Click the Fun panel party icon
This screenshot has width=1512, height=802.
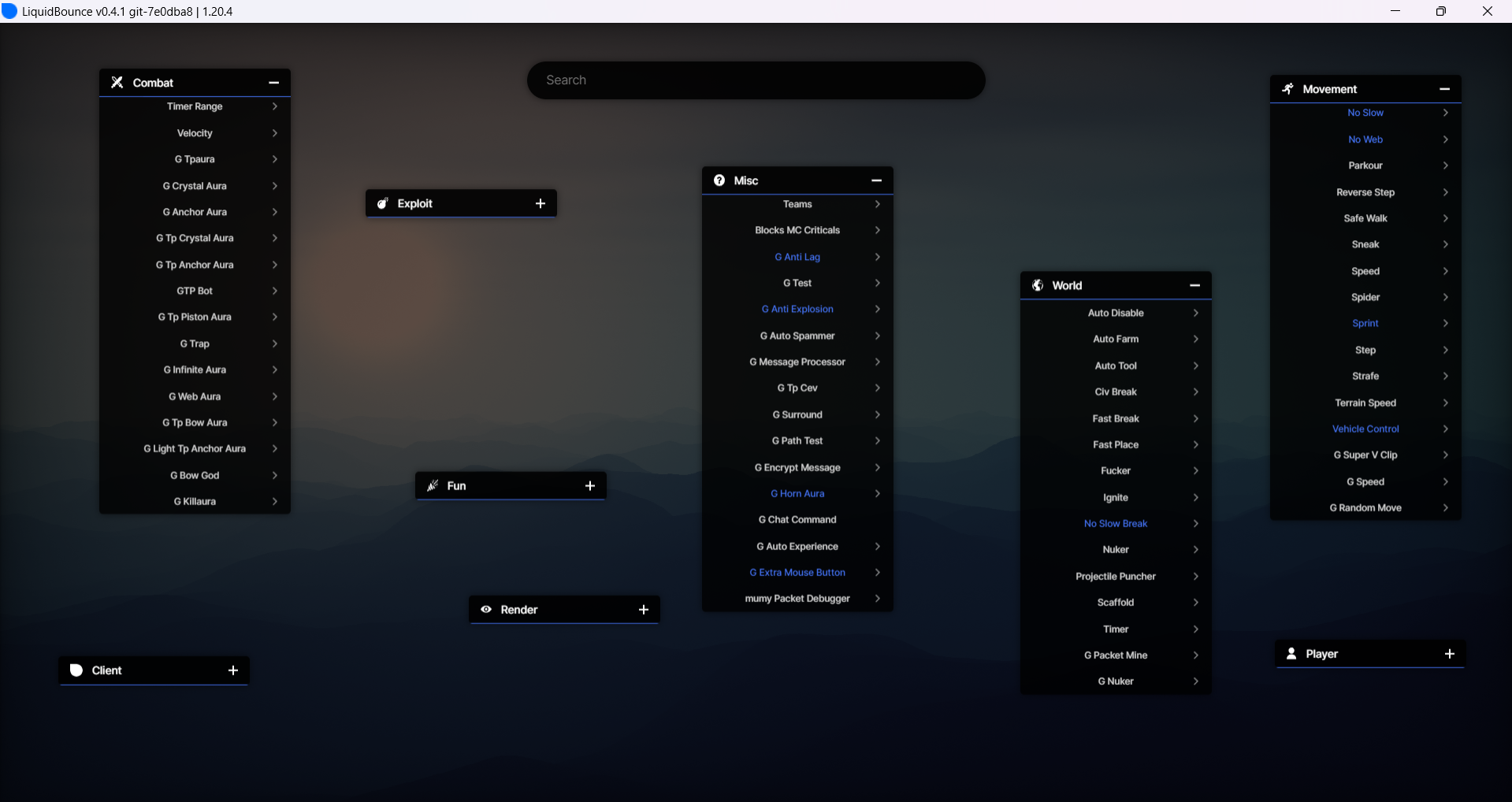click(433, 486)
